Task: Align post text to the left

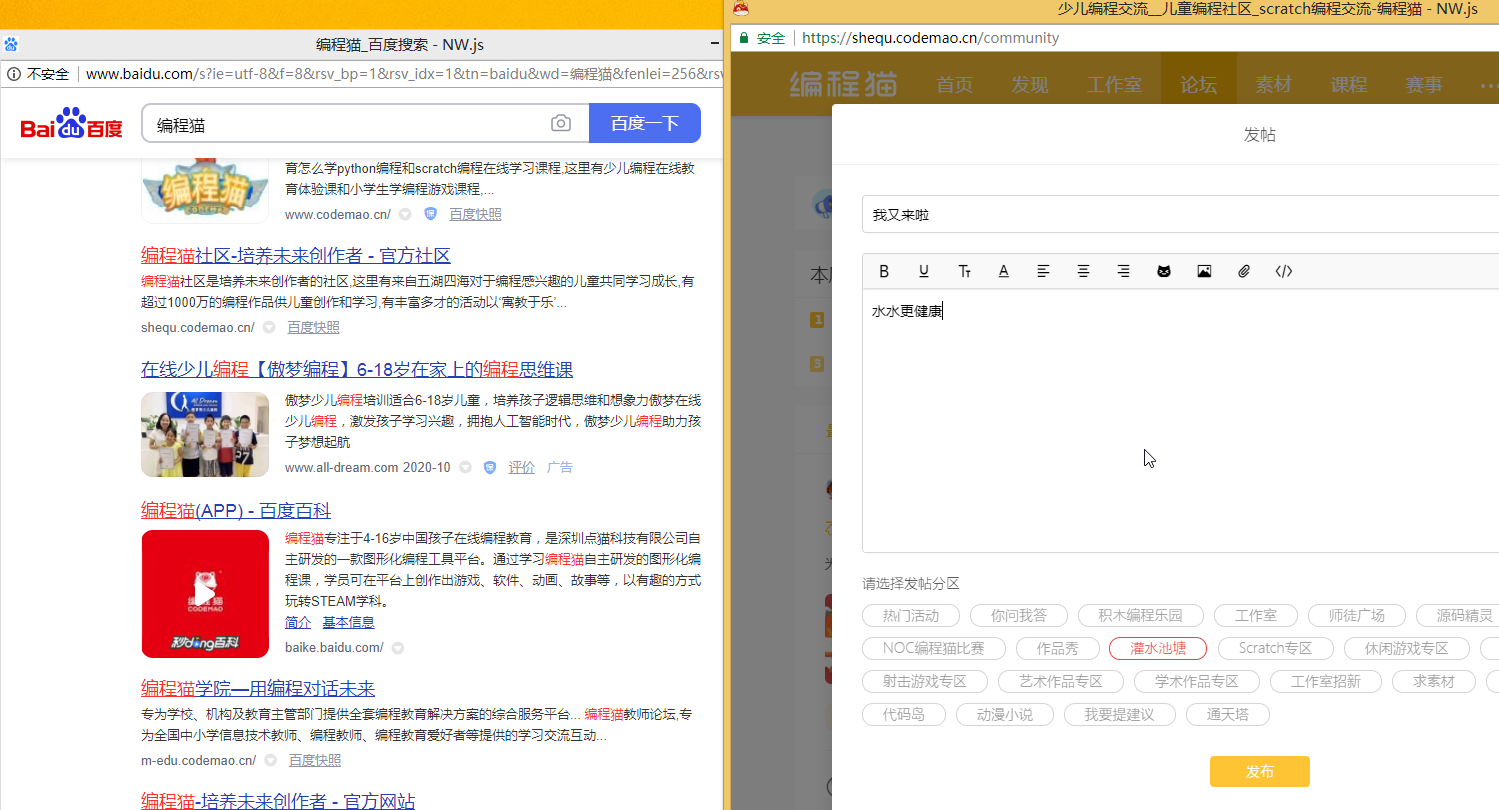Action: [x=1044, y=271]
